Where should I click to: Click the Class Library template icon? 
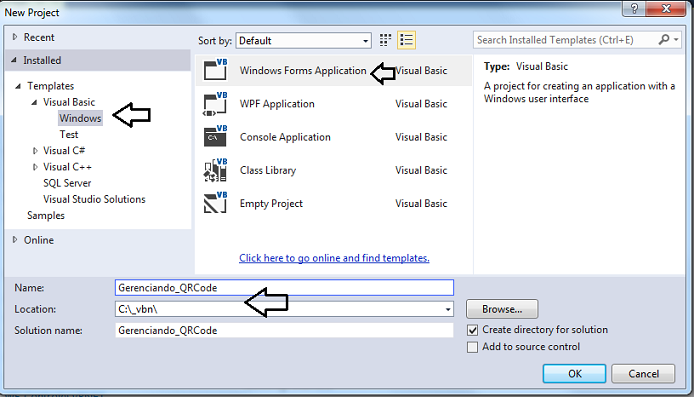click(216, 170)
